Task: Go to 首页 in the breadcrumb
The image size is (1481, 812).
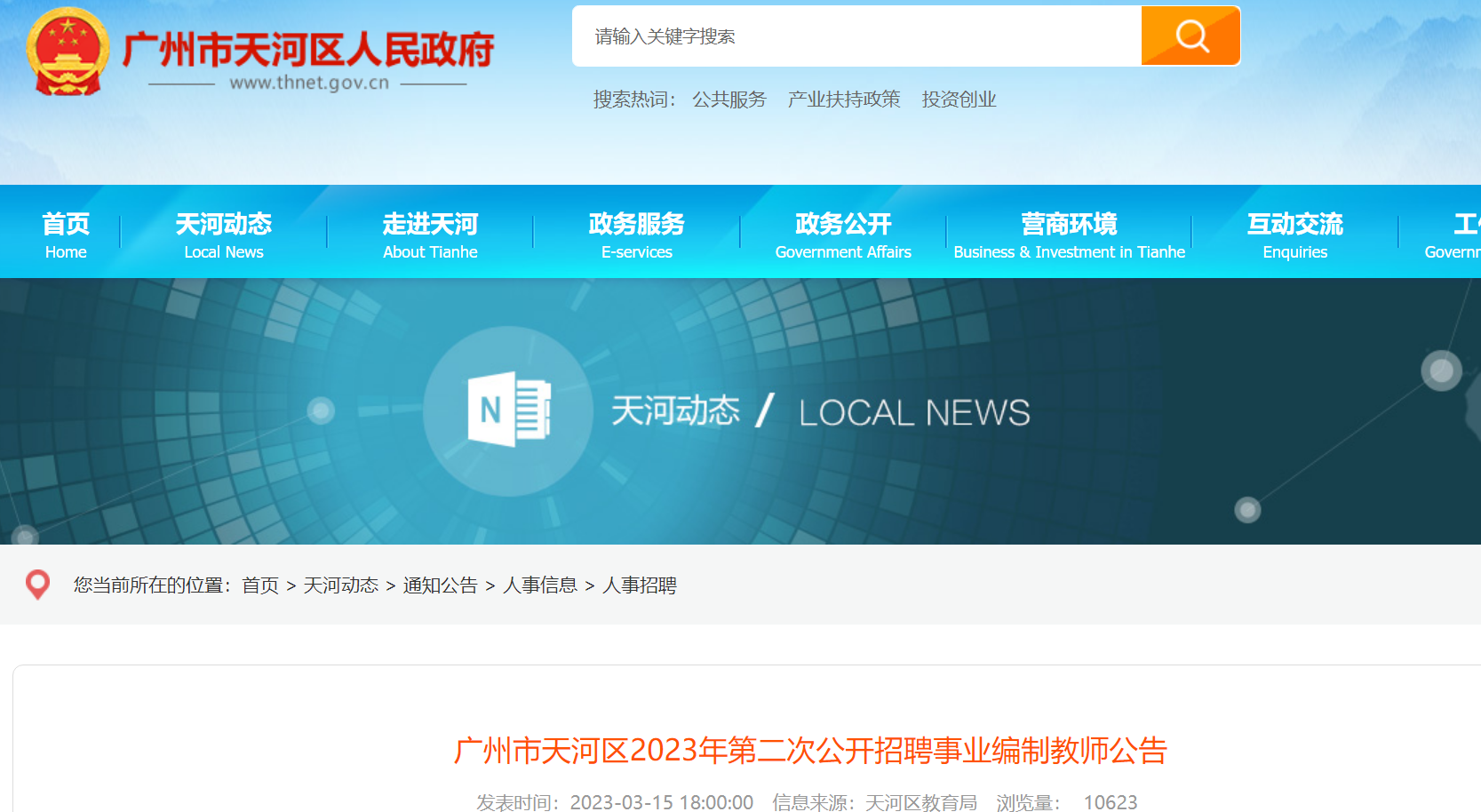Action: tap(260, 585)
